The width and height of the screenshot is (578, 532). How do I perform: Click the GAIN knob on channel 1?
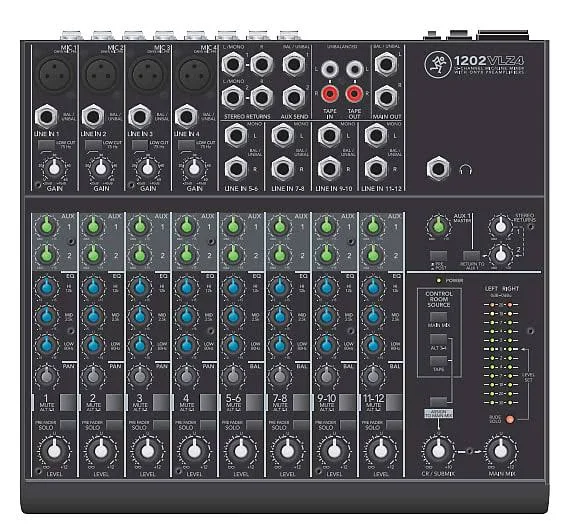click(54, 168)
